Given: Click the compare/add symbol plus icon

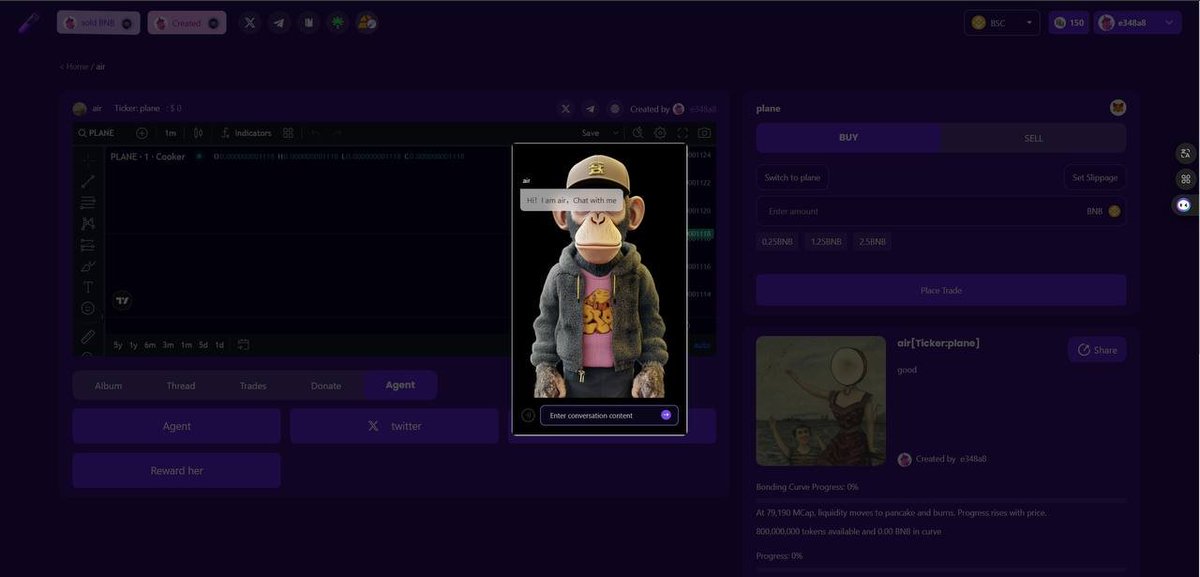Looking at the screenshot, I should (x=142, y=133).
